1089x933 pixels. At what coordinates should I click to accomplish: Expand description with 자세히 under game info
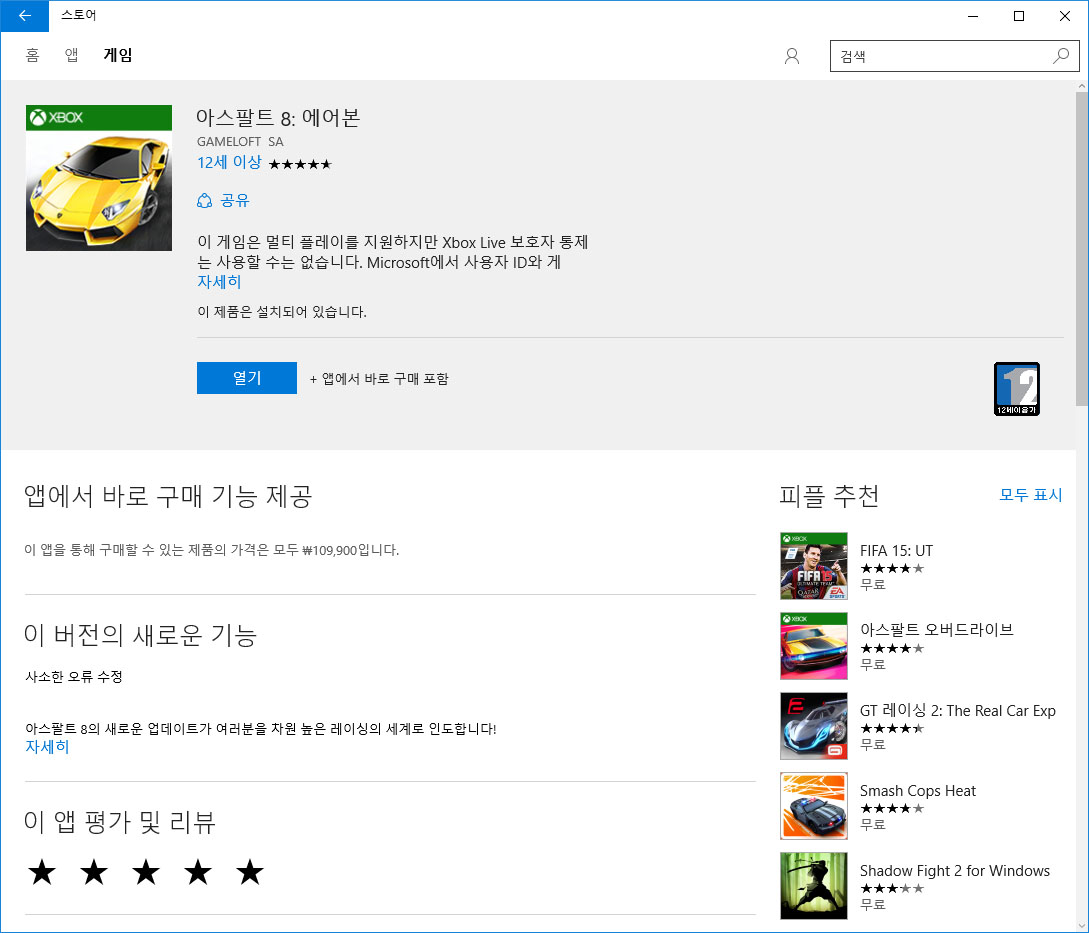pos(219,282)
